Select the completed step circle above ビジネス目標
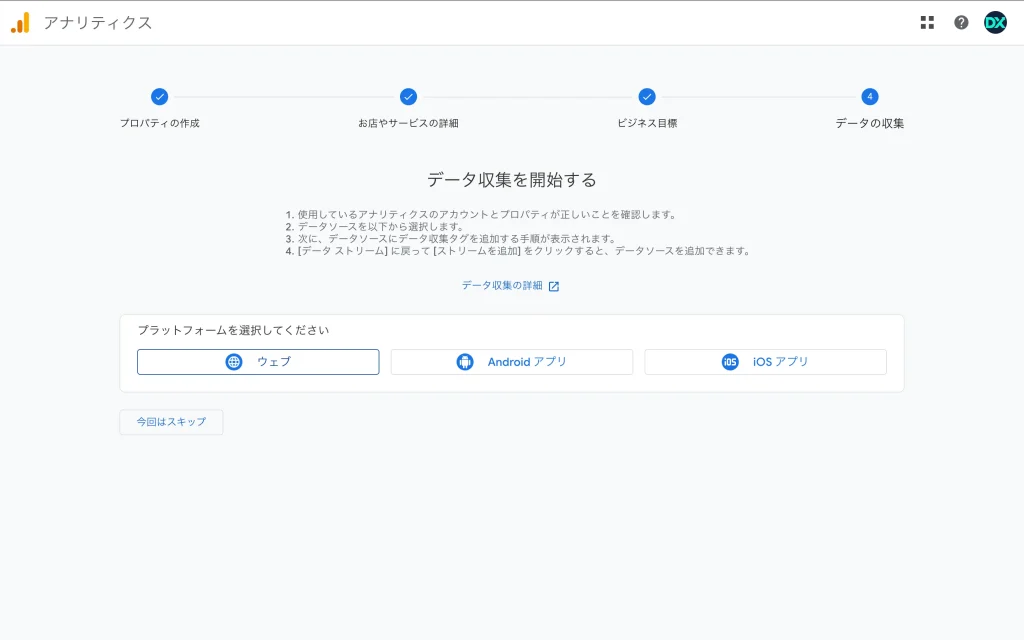The width and height of the screenshot is (1024, 640). click(647, 97)
